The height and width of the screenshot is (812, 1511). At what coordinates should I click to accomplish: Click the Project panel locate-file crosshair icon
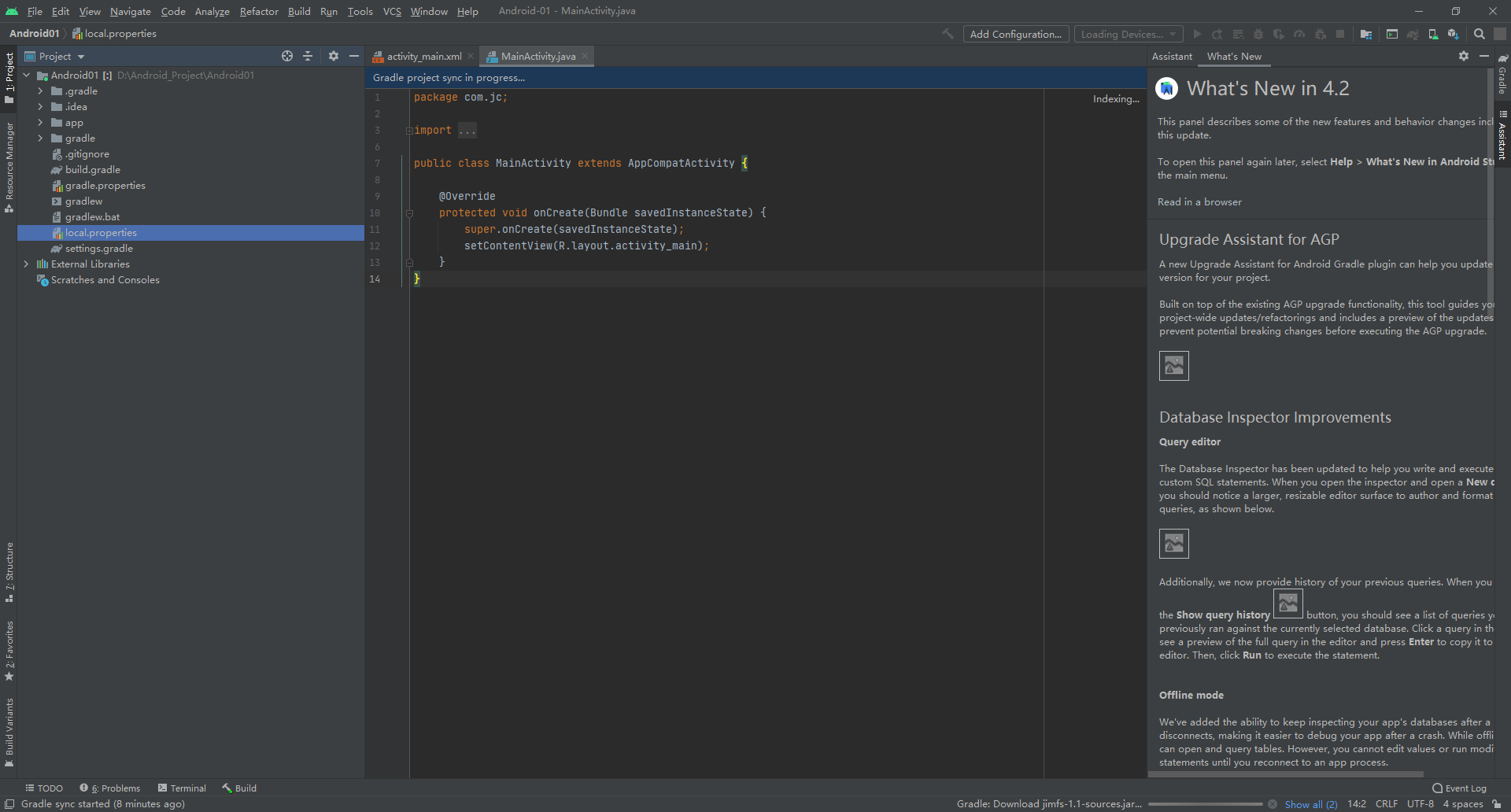pos(287,56)
